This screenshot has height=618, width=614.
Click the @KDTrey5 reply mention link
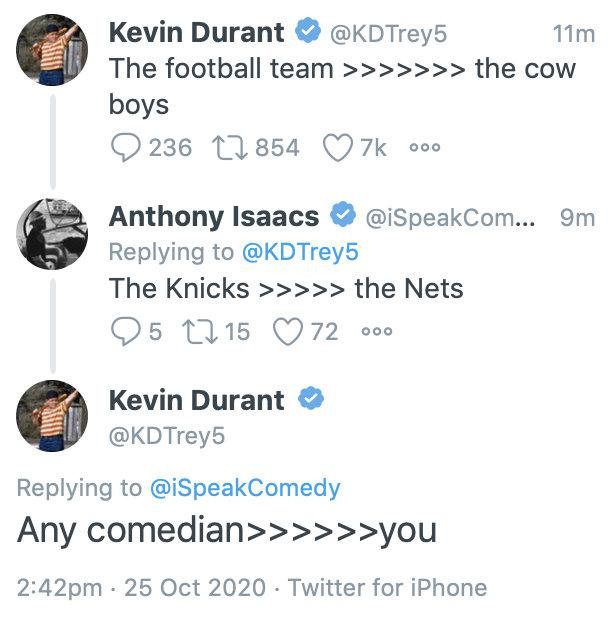pyautogui.click(x=300, y=252)
